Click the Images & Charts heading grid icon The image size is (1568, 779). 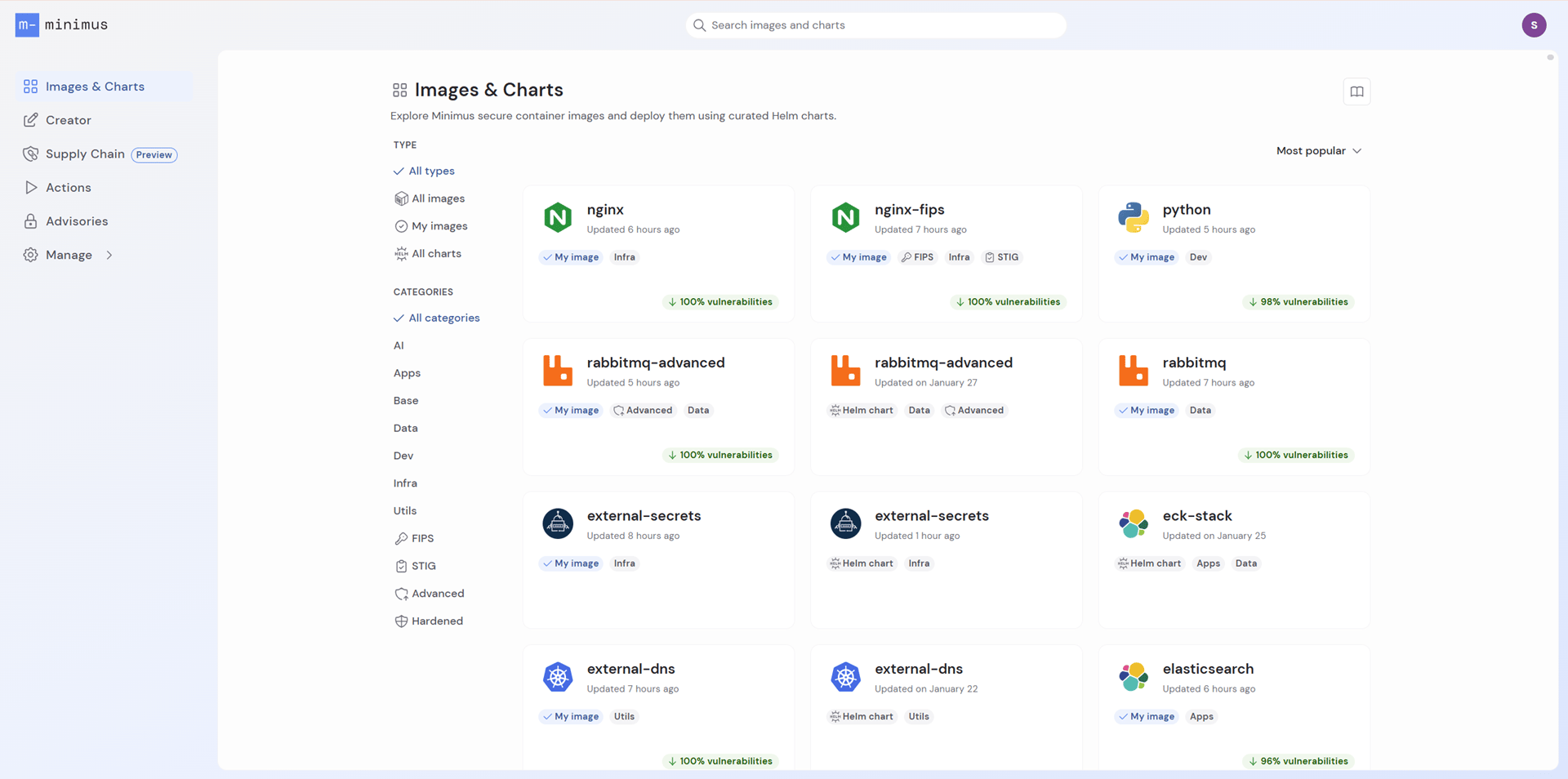coord(399,90)
